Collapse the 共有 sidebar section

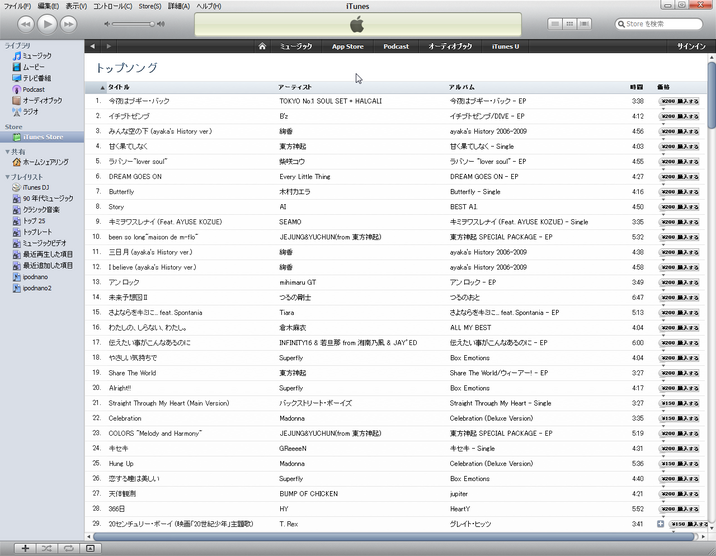point(7,152)
